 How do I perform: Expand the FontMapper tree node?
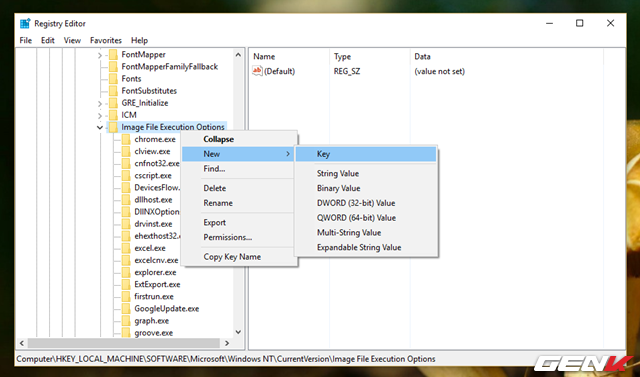click(x=100, y=55)
